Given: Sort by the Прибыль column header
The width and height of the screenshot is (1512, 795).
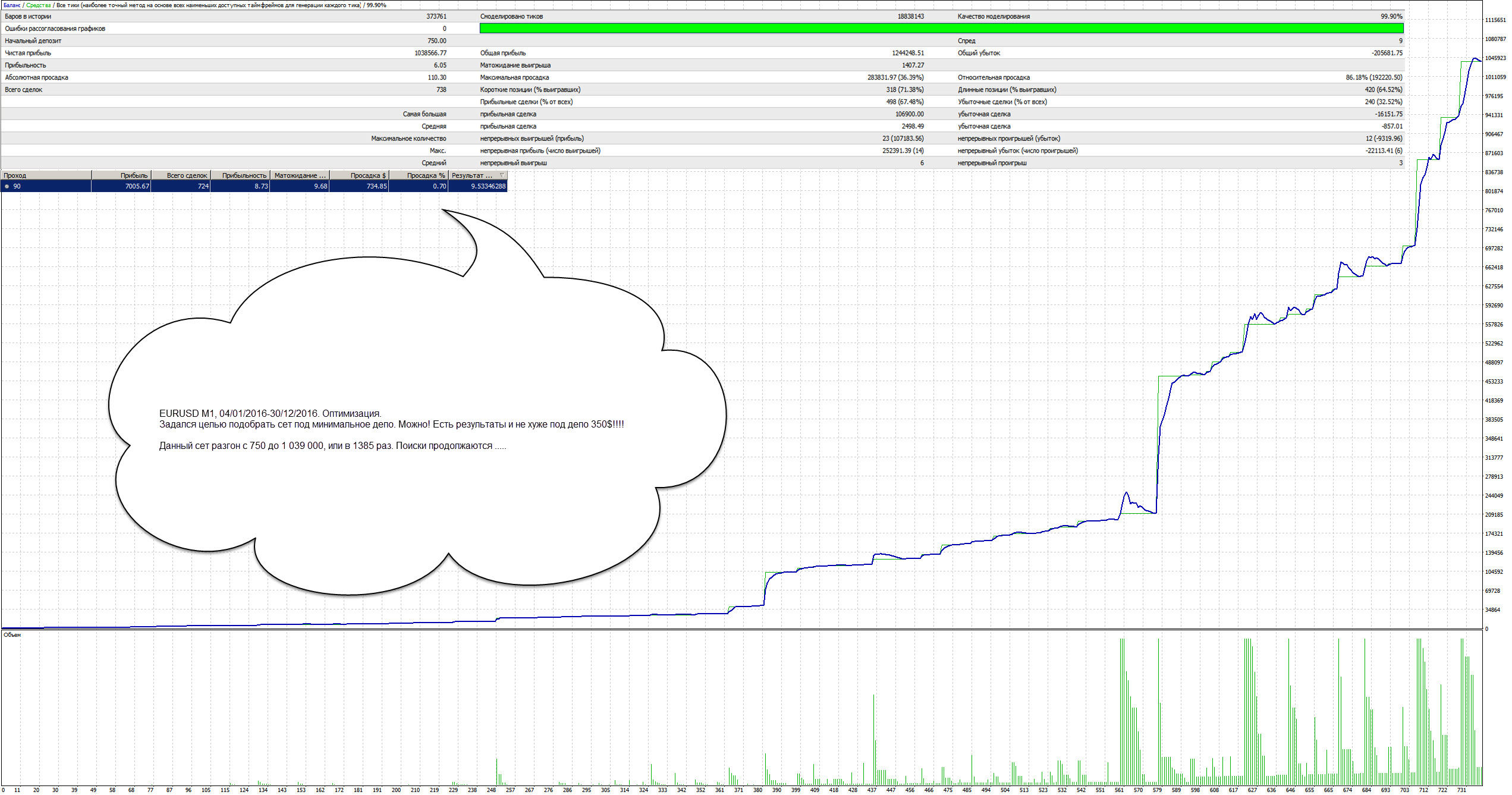Looking at the screenshot, I should coord(121,175).
